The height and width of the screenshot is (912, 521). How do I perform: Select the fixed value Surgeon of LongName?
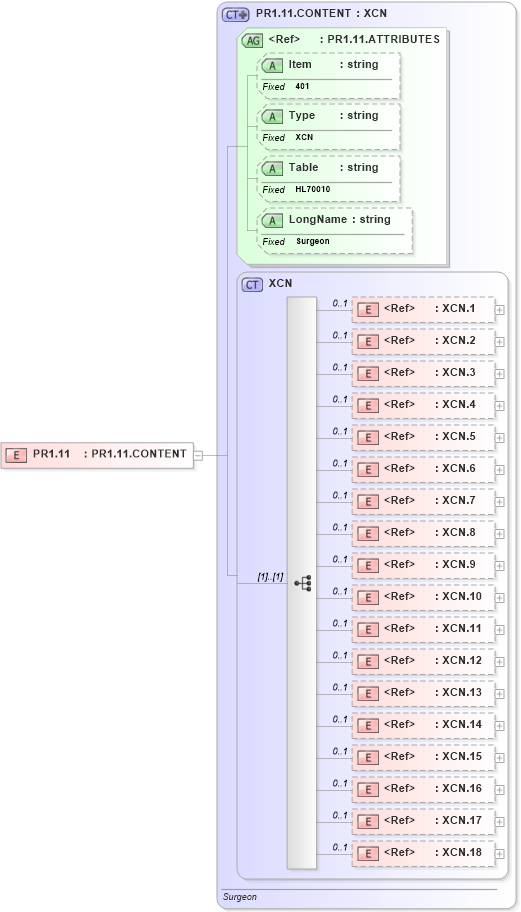[x=313, y=241]
